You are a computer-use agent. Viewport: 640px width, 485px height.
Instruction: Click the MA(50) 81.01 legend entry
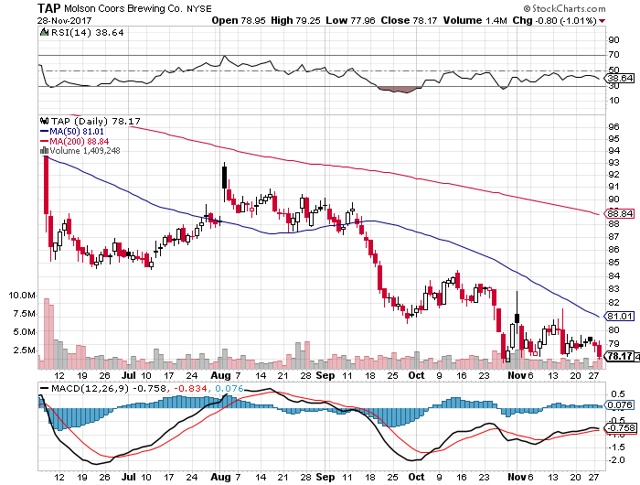pyautogui.click(x=72, y=131)
